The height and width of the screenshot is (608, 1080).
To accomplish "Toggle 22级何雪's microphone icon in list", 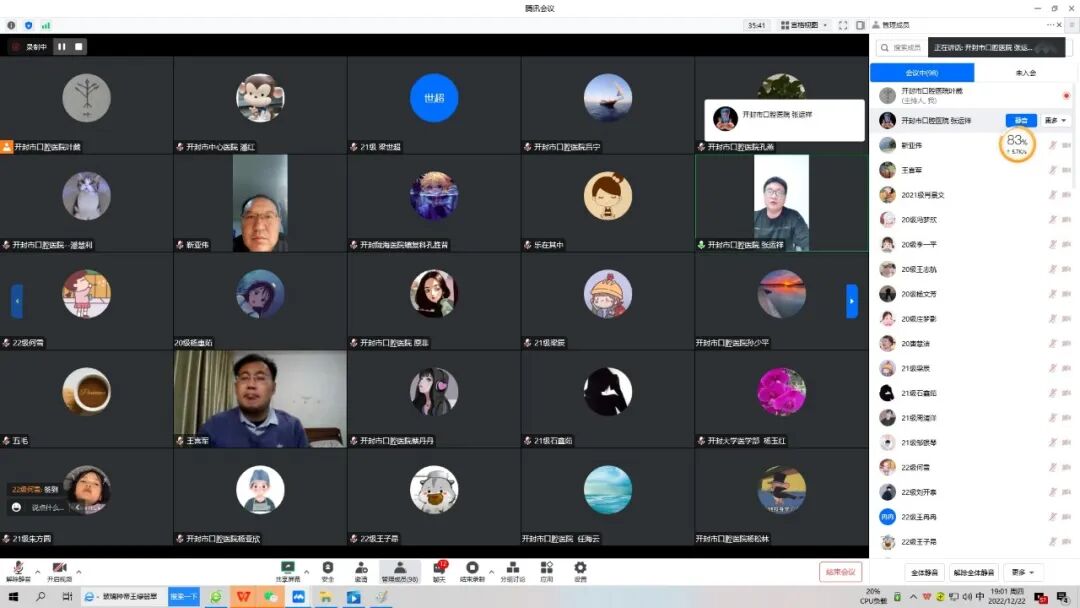I will 1052,468.
